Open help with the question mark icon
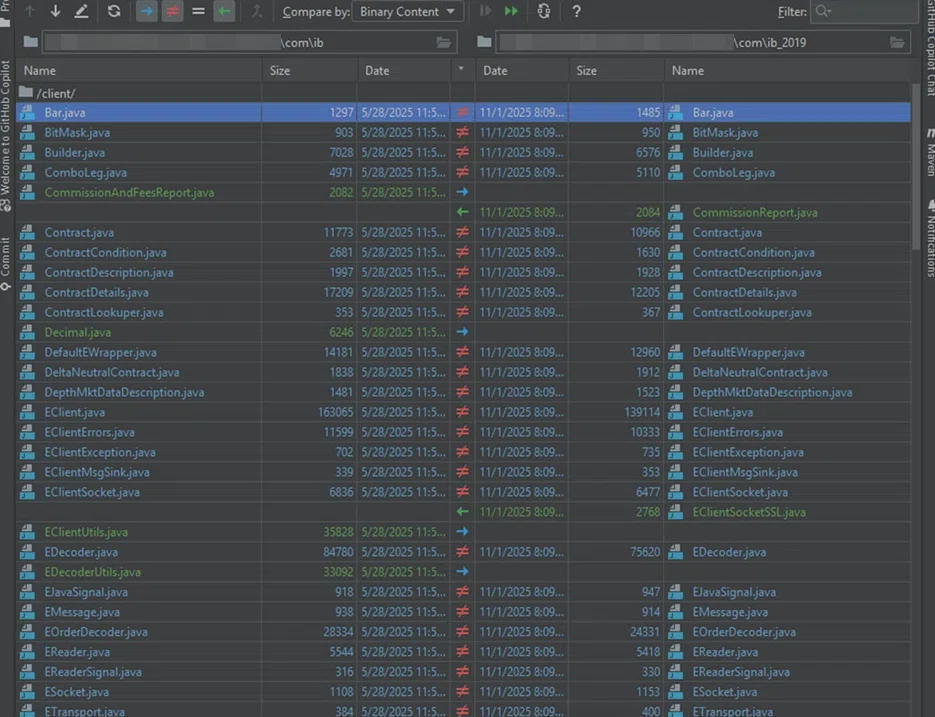The image size is (935, 717). pyautogui.click(x=576, y=11)
